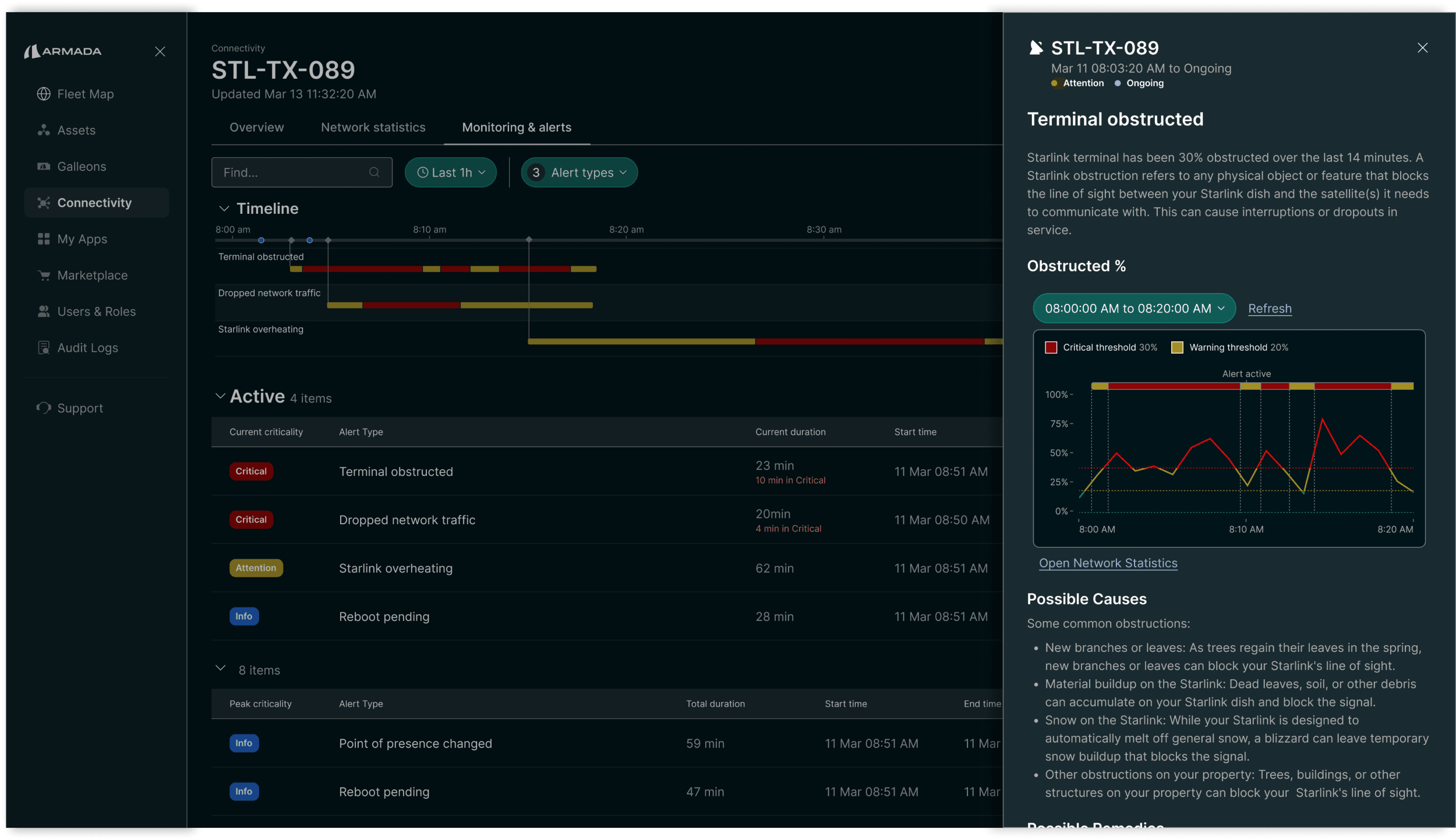Collapse the Active alerts section

tap(220, 396)
